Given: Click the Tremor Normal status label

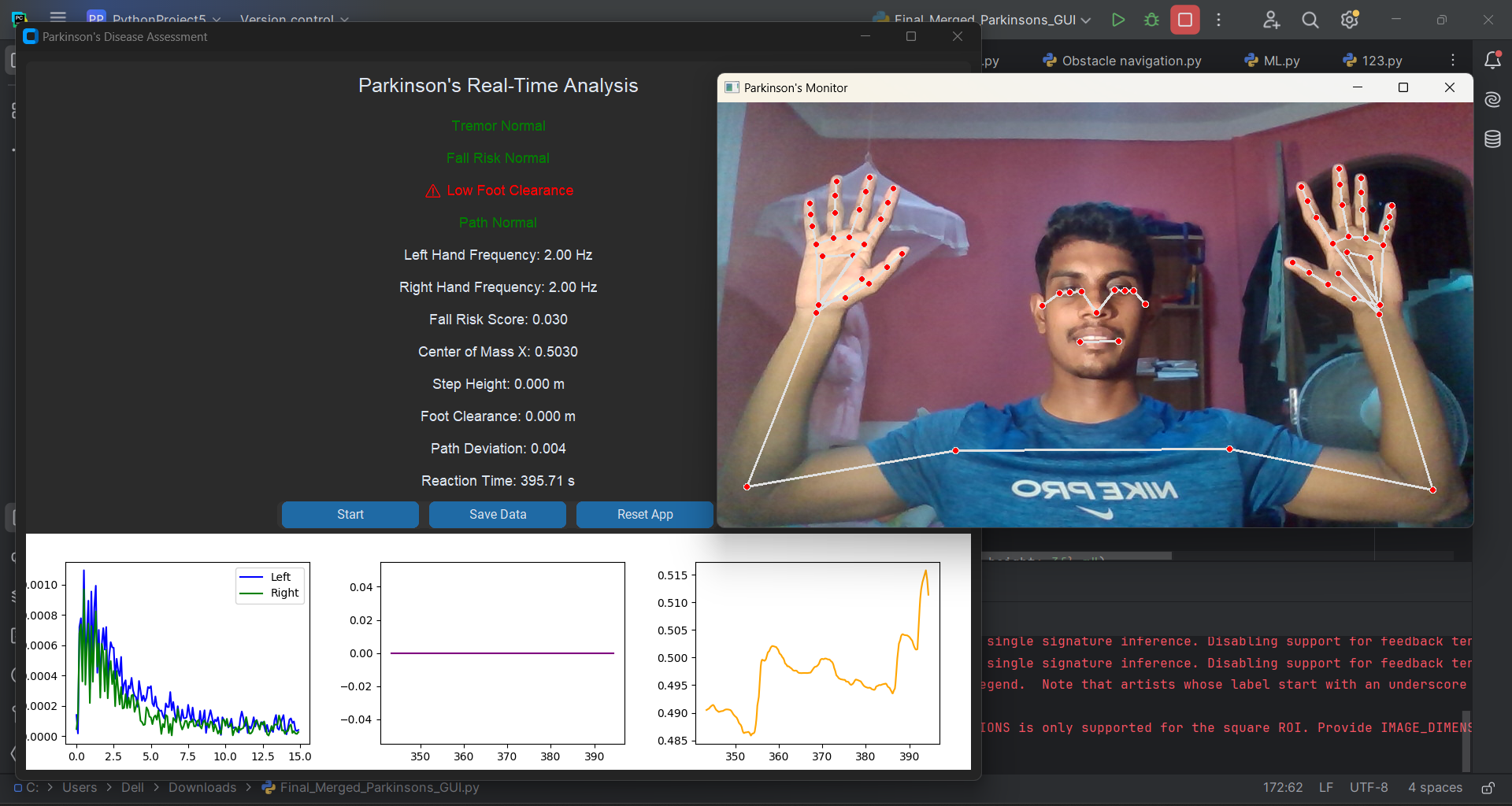Looking at the screenshot, I should [498, 126].
